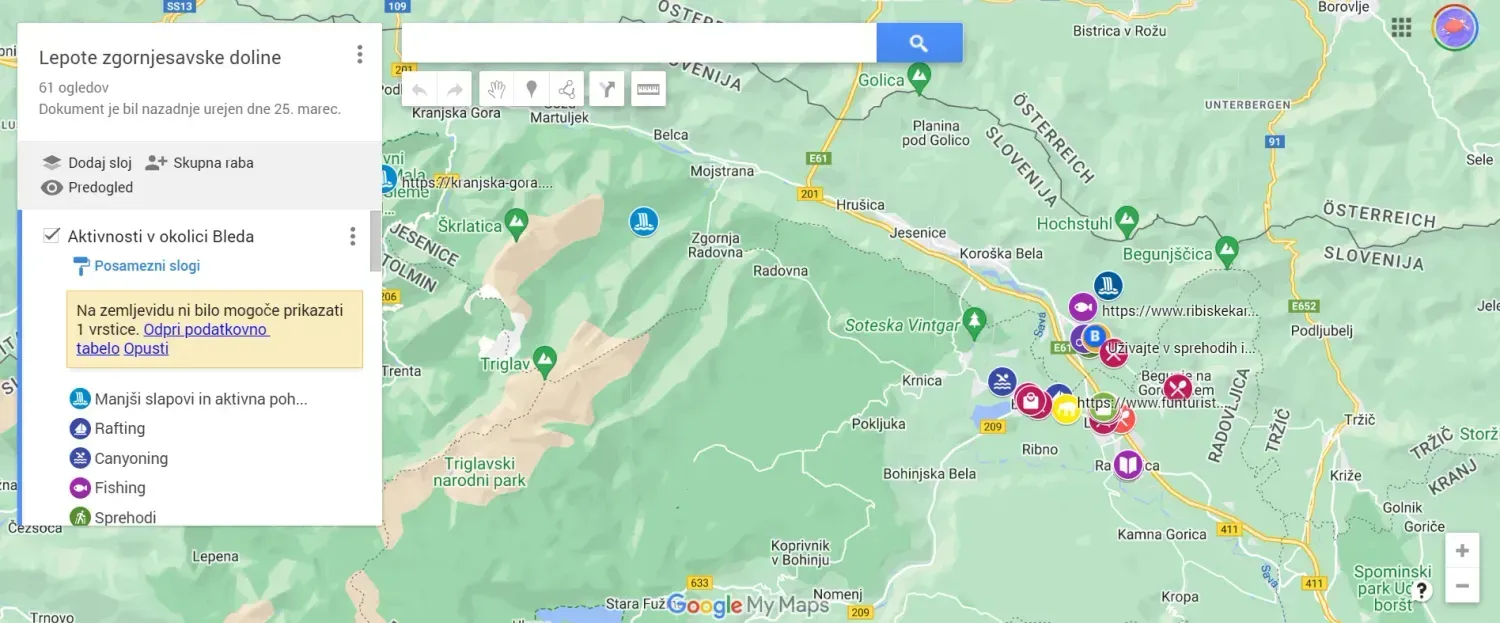Screen dimensions: 1500x623
Task: Zoom out the map with minus
Action: 1462,585
